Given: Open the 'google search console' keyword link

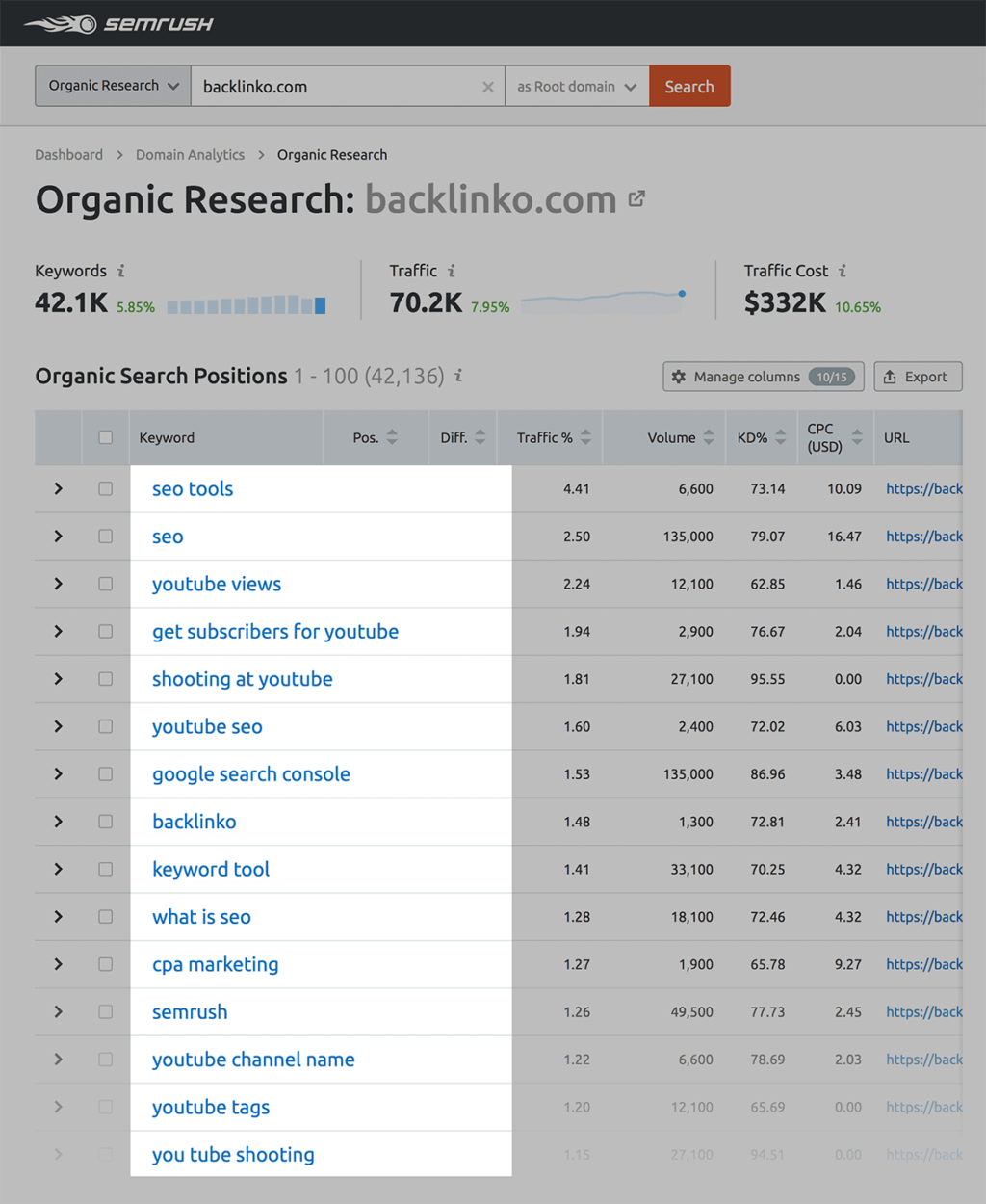Looking at the screenshot, I should coord(250,773).
